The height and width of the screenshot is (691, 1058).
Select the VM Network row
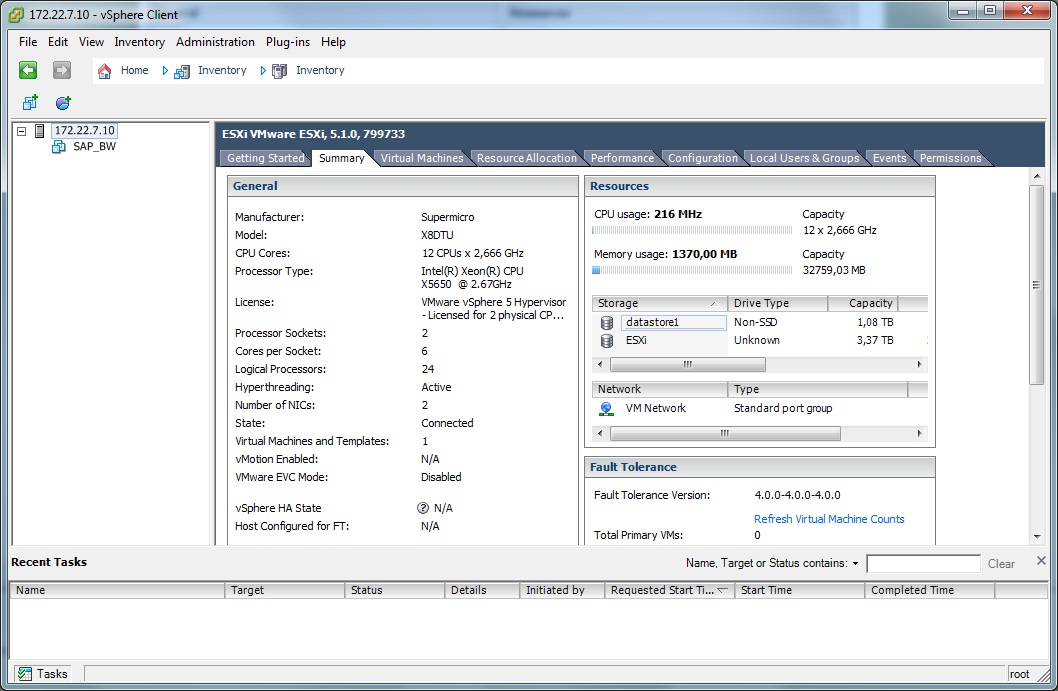(760, 408)
